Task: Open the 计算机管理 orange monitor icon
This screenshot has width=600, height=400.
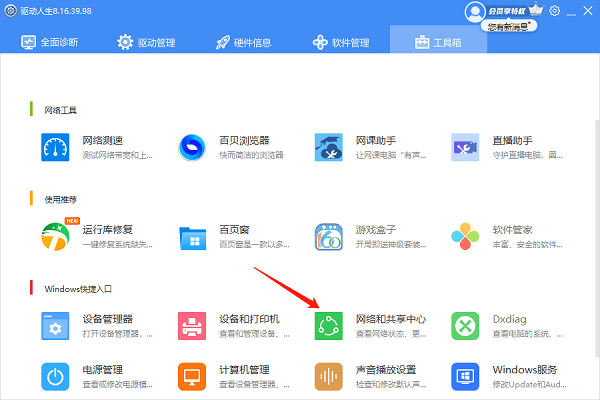Action: 192,377
